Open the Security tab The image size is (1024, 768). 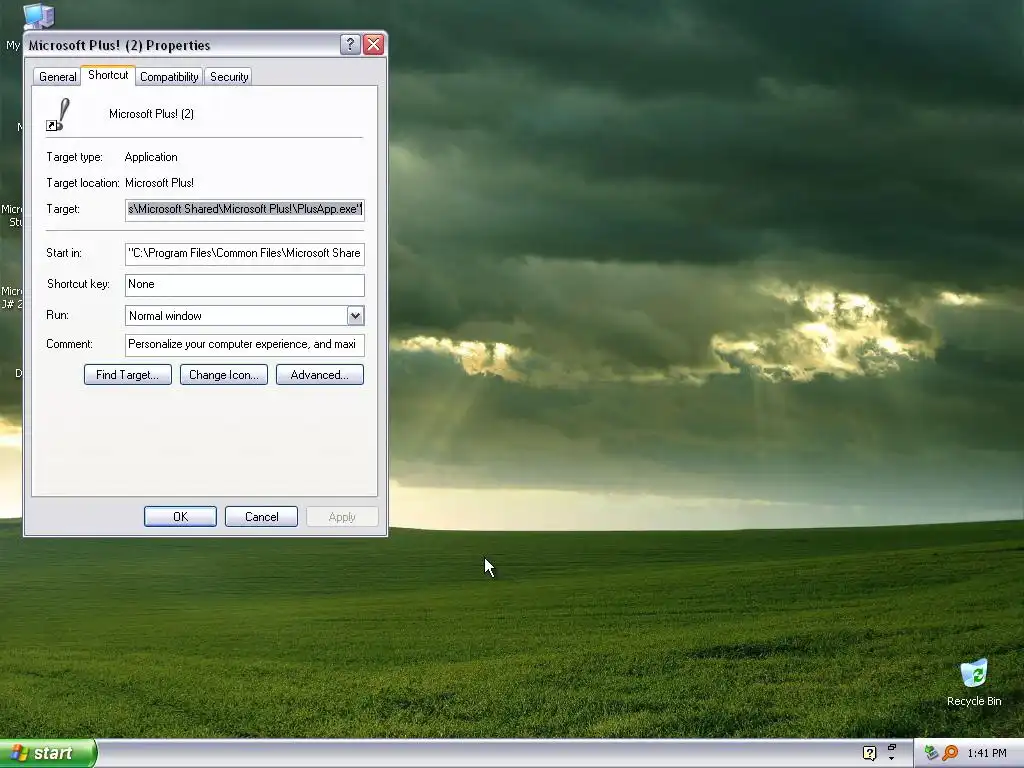click(x=229, y=77)
